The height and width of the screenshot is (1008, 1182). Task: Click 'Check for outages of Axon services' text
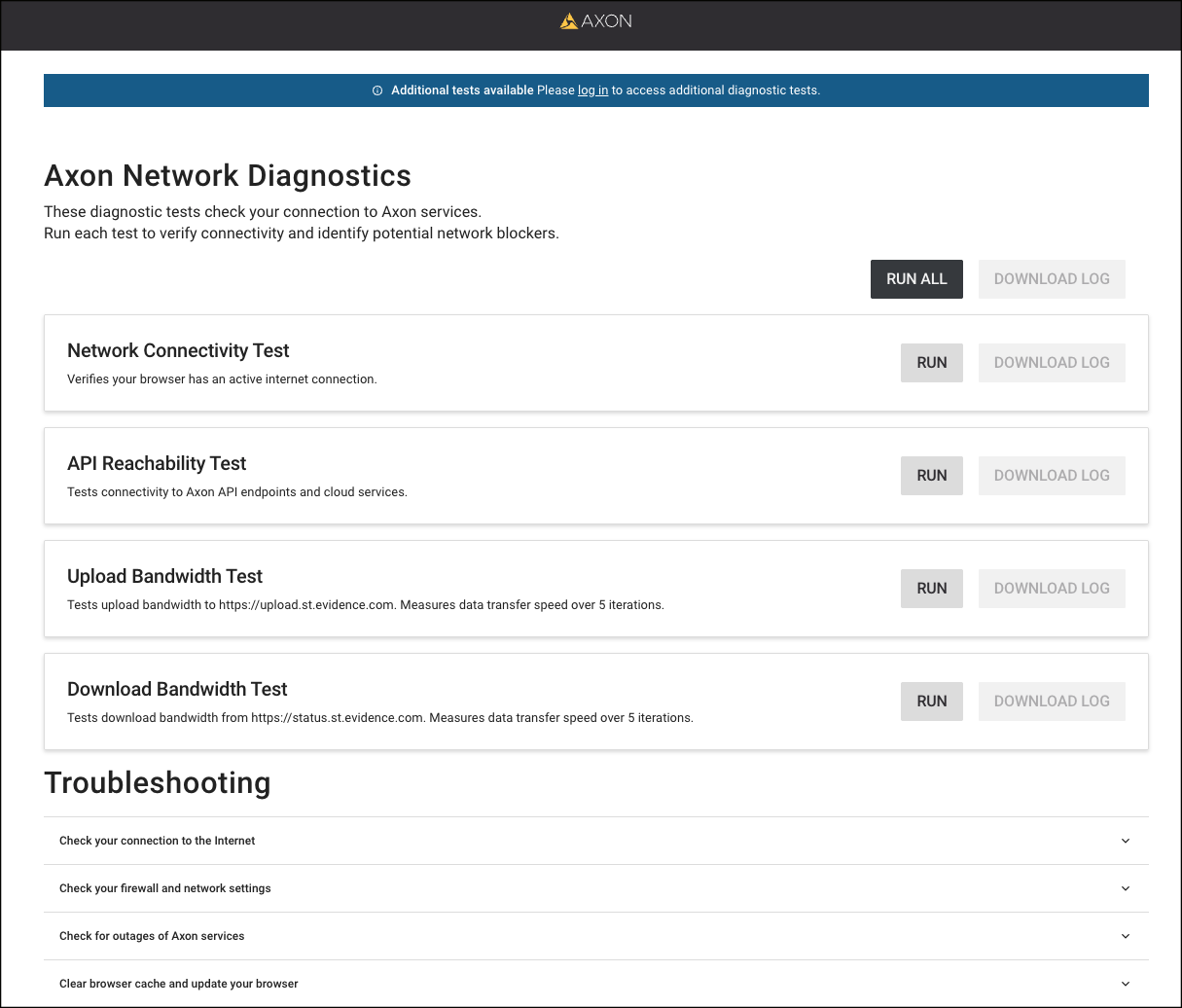pos(152,936)
